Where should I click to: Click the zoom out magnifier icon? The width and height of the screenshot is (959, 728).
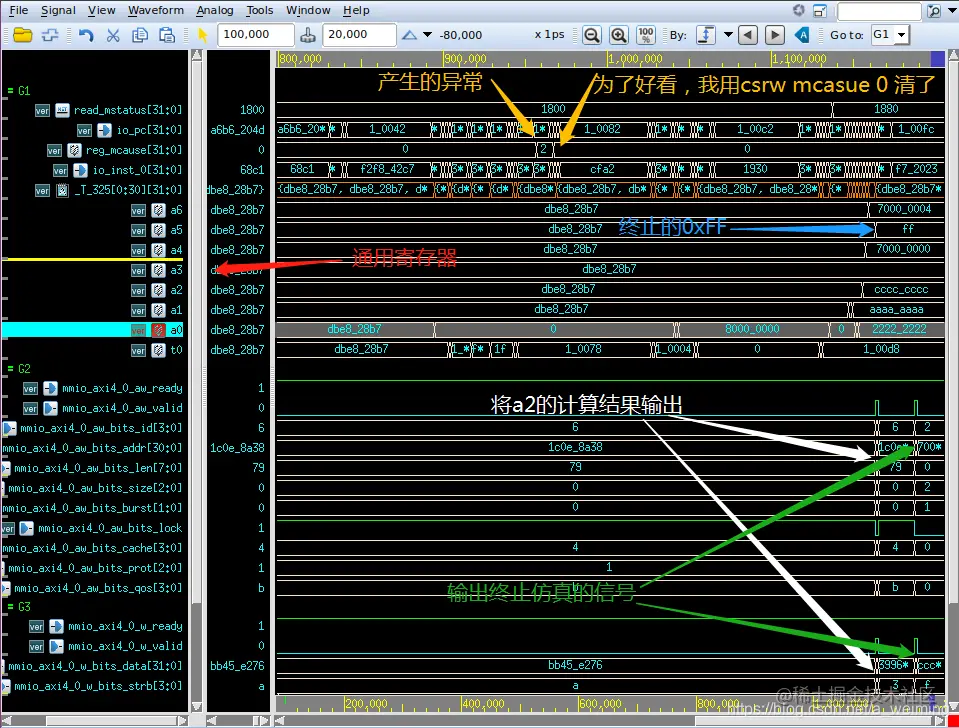tap(591, 35)
